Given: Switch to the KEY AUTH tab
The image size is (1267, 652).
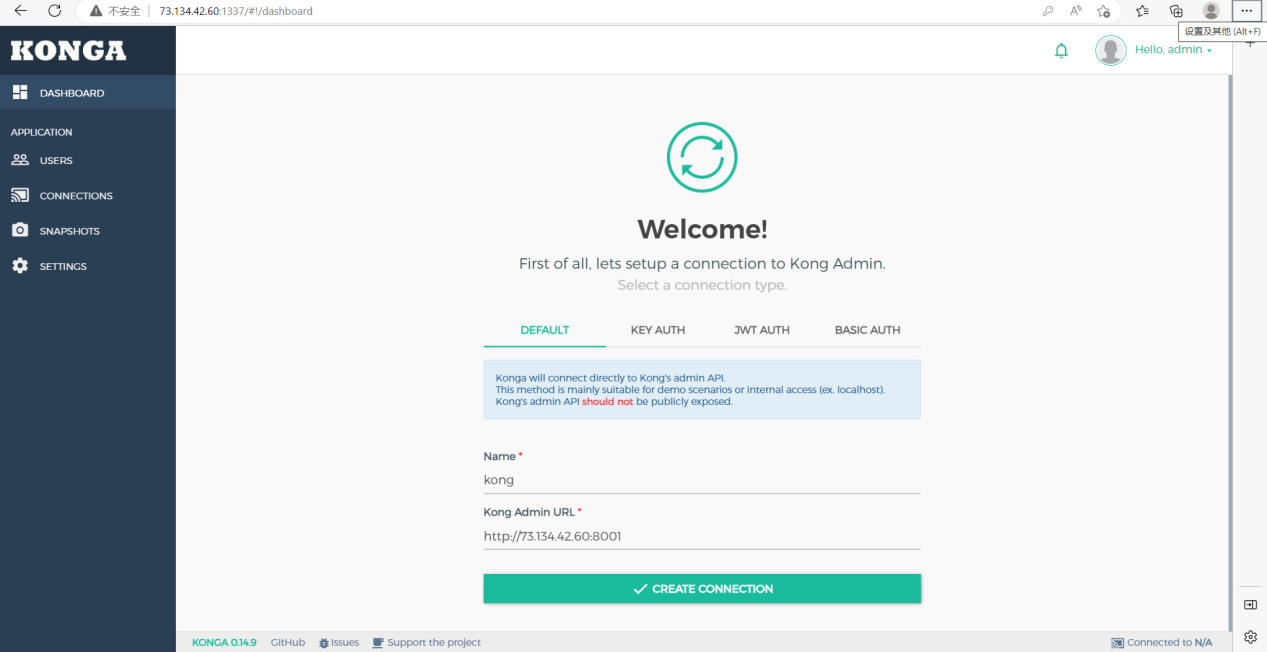Looking at the screenshot, I should 658,330.
